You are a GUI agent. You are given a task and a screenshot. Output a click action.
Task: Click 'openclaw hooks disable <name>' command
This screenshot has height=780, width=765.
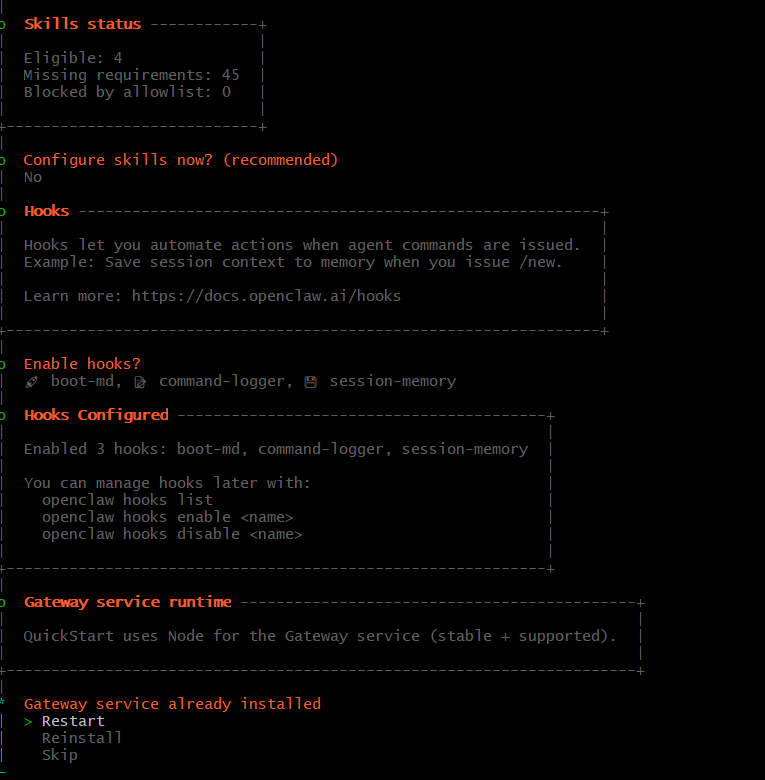pyautogui.click(x=172, y=534)
